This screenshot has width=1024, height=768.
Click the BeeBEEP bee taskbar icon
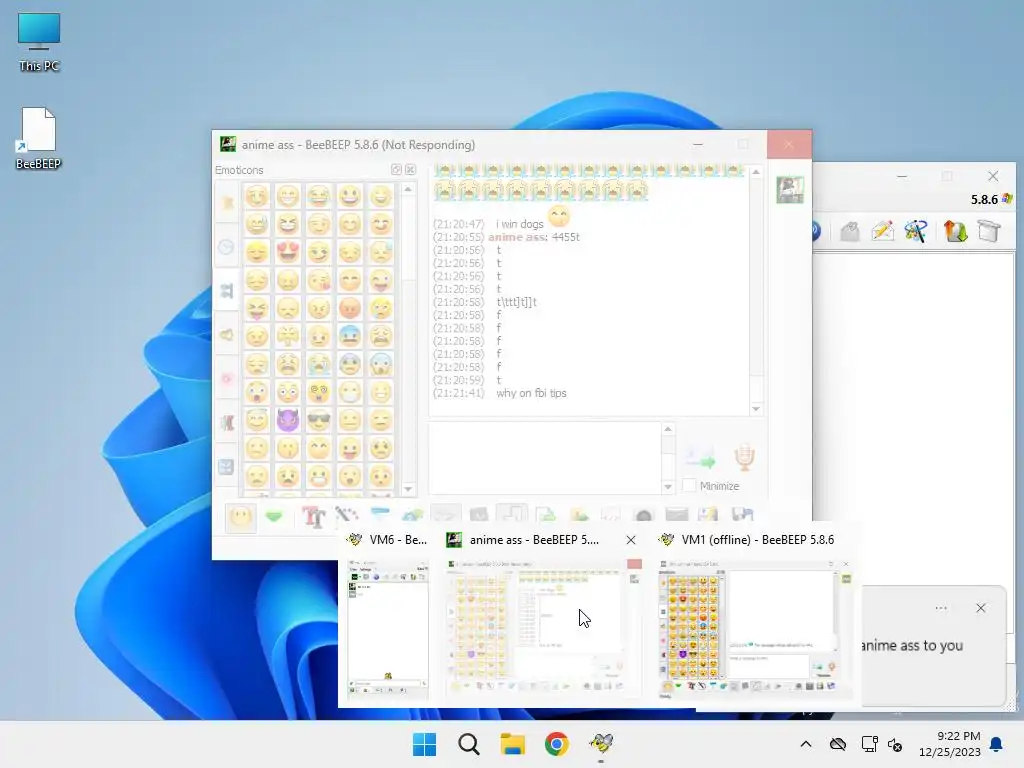601,744
